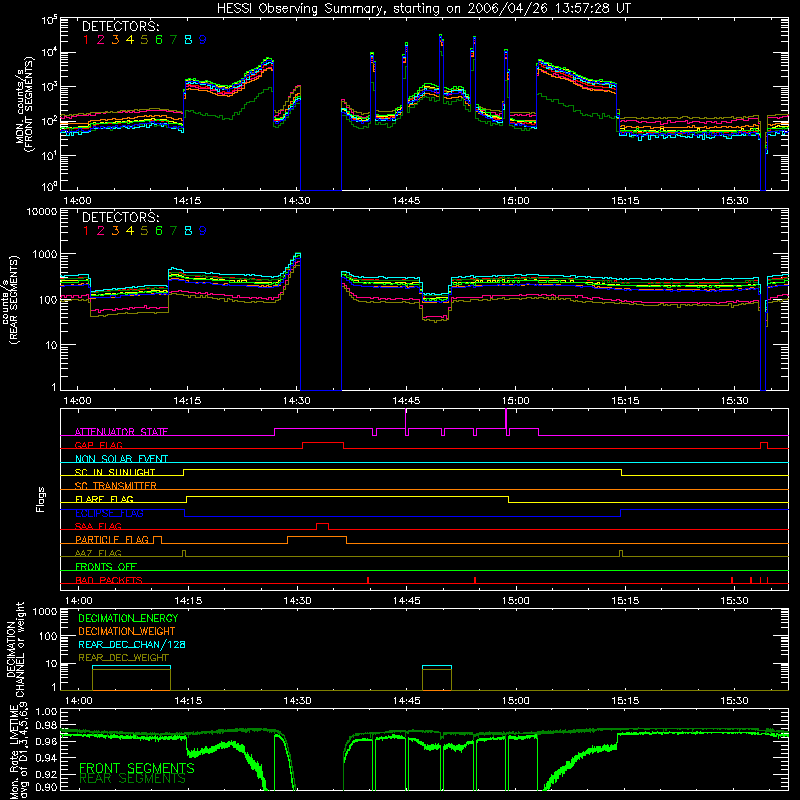Click the vertical Flags axis title

pos(41,499)
